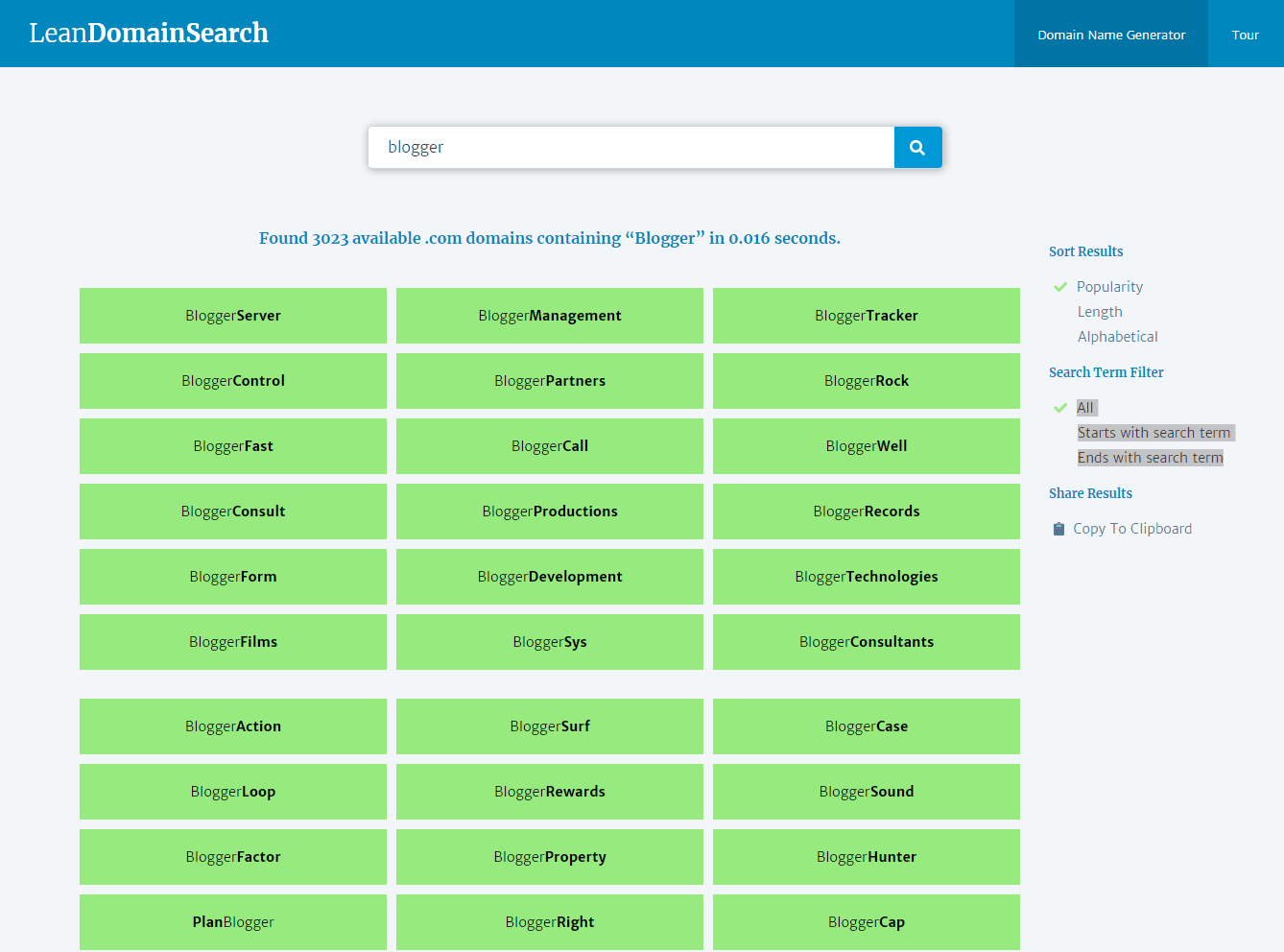Image resolution: width=1284 pixels, height=952 pixels.
Task: Open the BloggerRecords domain result
Action: point(867,512)
